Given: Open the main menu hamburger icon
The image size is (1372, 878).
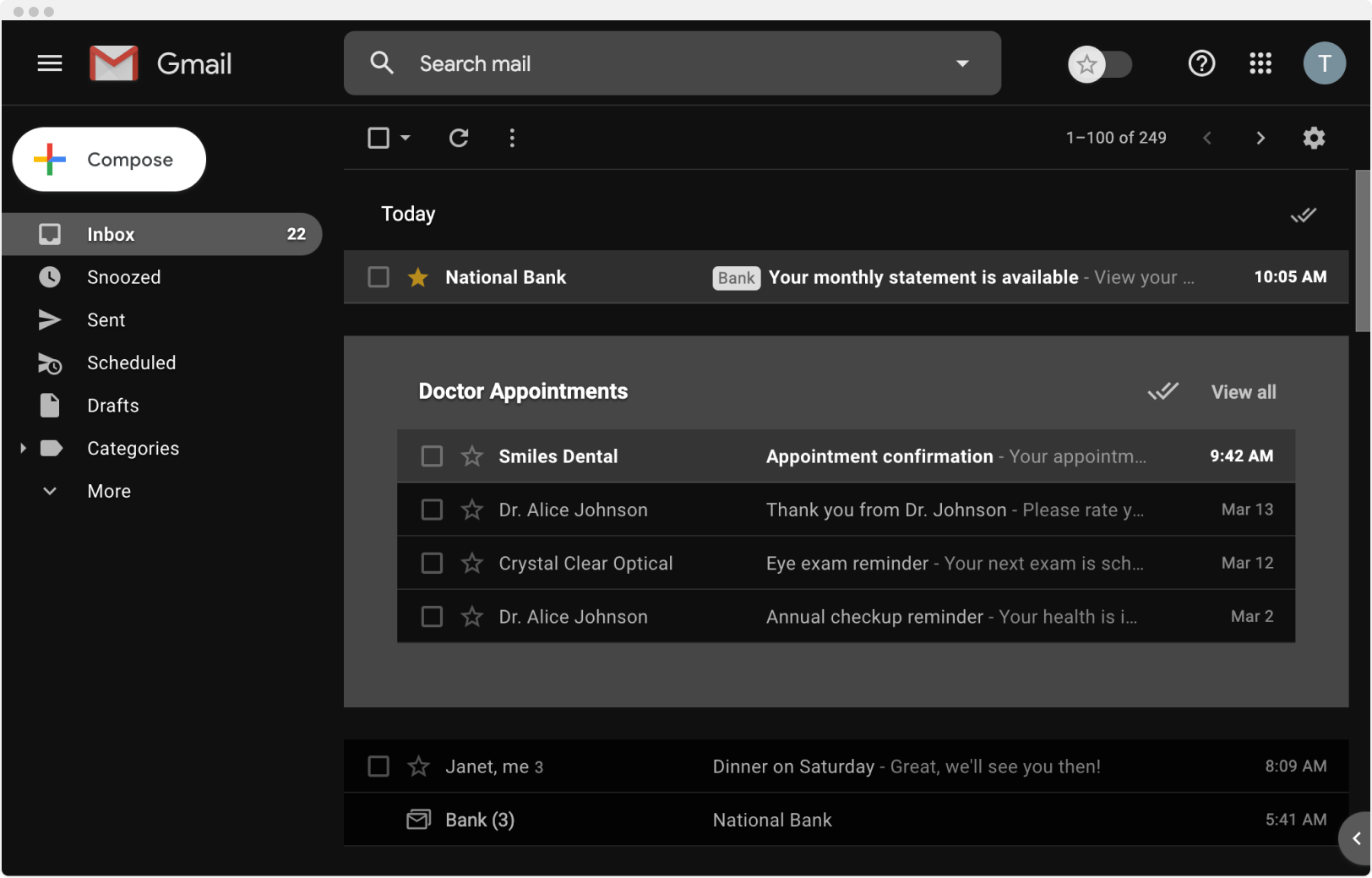Looking at the screenshot, I should click(50, 63).
